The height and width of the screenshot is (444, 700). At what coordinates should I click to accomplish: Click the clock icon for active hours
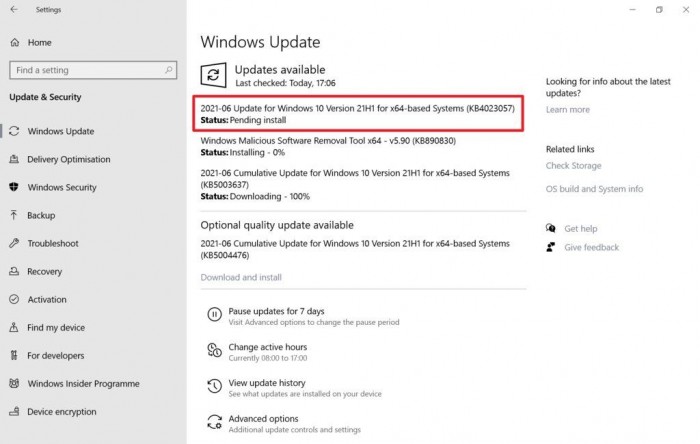[214, 350]
